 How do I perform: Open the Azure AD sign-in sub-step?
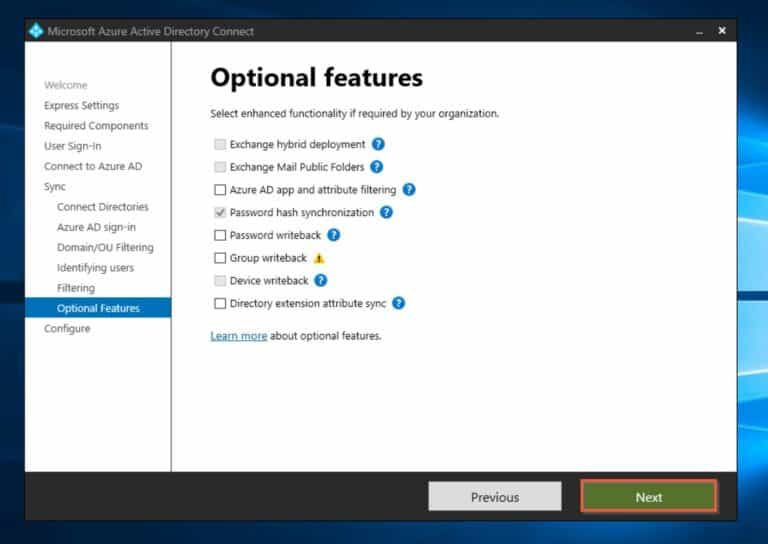pyautogui.click(x=96, y=228)
